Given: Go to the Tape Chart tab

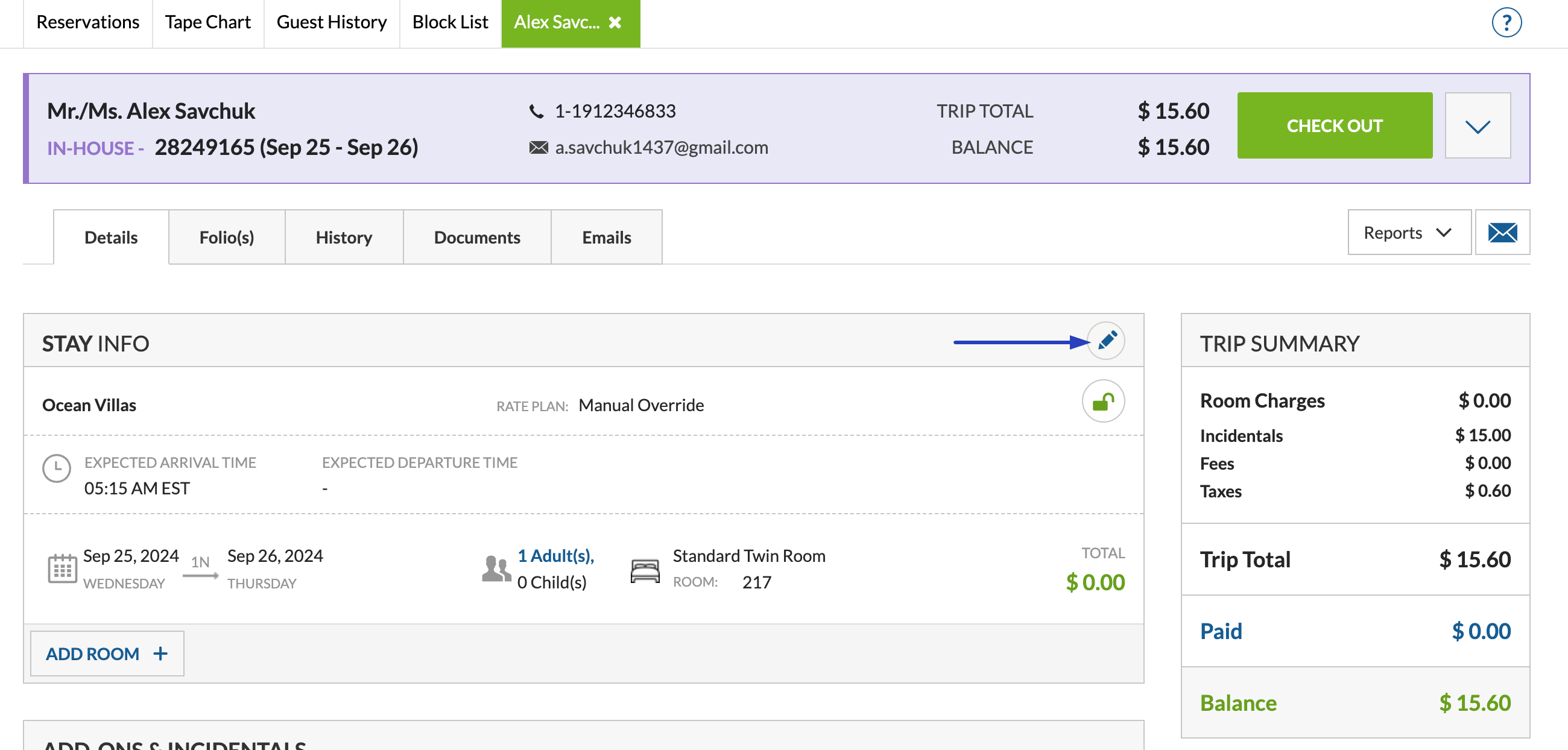Looking at the screenshot, I should tap(207, 22).
